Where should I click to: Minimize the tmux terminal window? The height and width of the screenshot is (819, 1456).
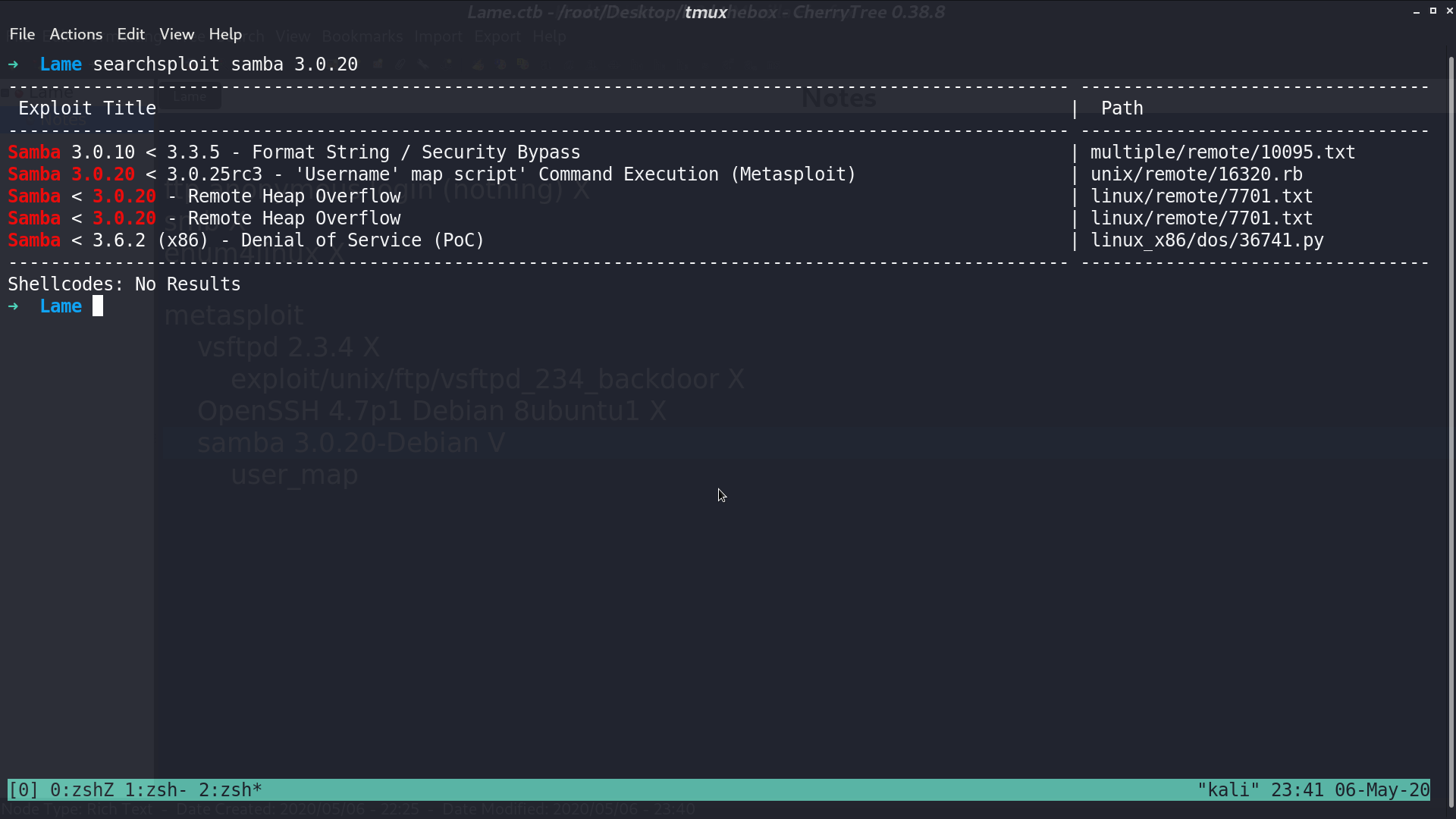(1417, 11)
